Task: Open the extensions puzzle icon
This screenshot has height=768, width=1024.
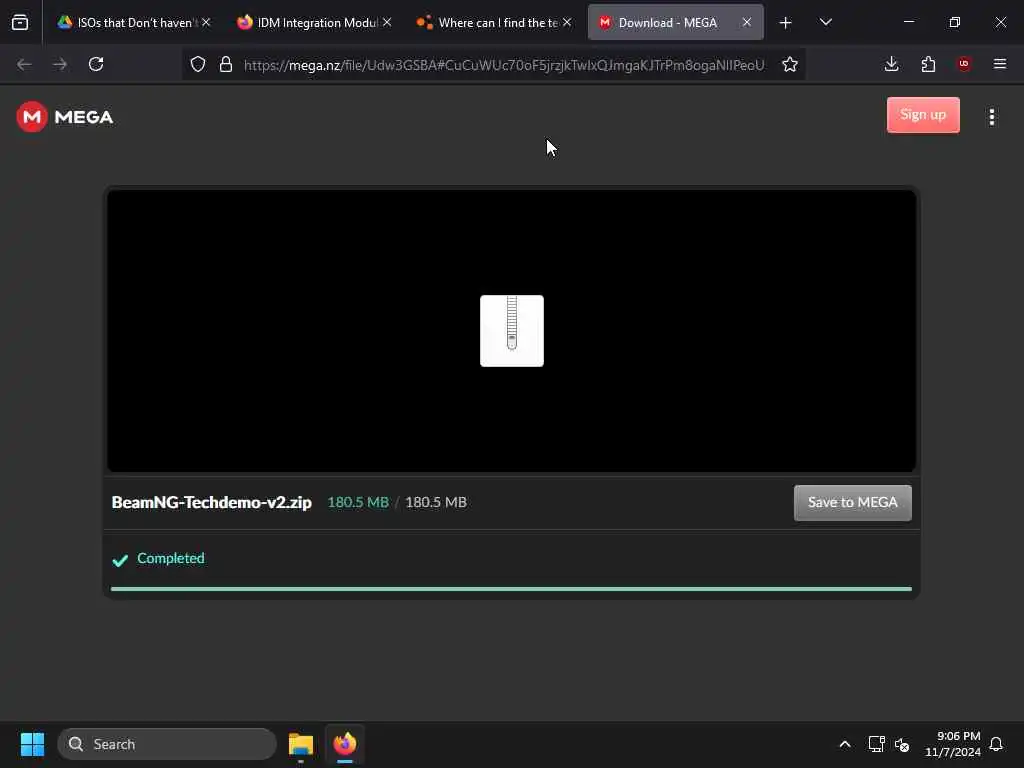Action: coord(928,64)
